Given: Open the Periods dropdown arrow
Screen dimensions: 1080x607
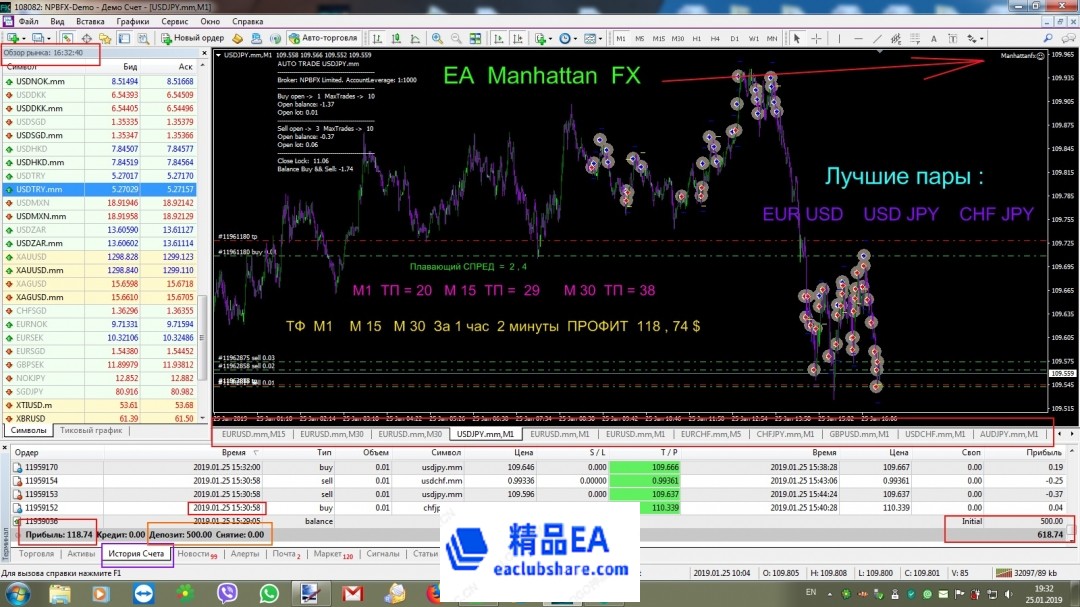Looking at the screenshot, I should pos(575,37).
